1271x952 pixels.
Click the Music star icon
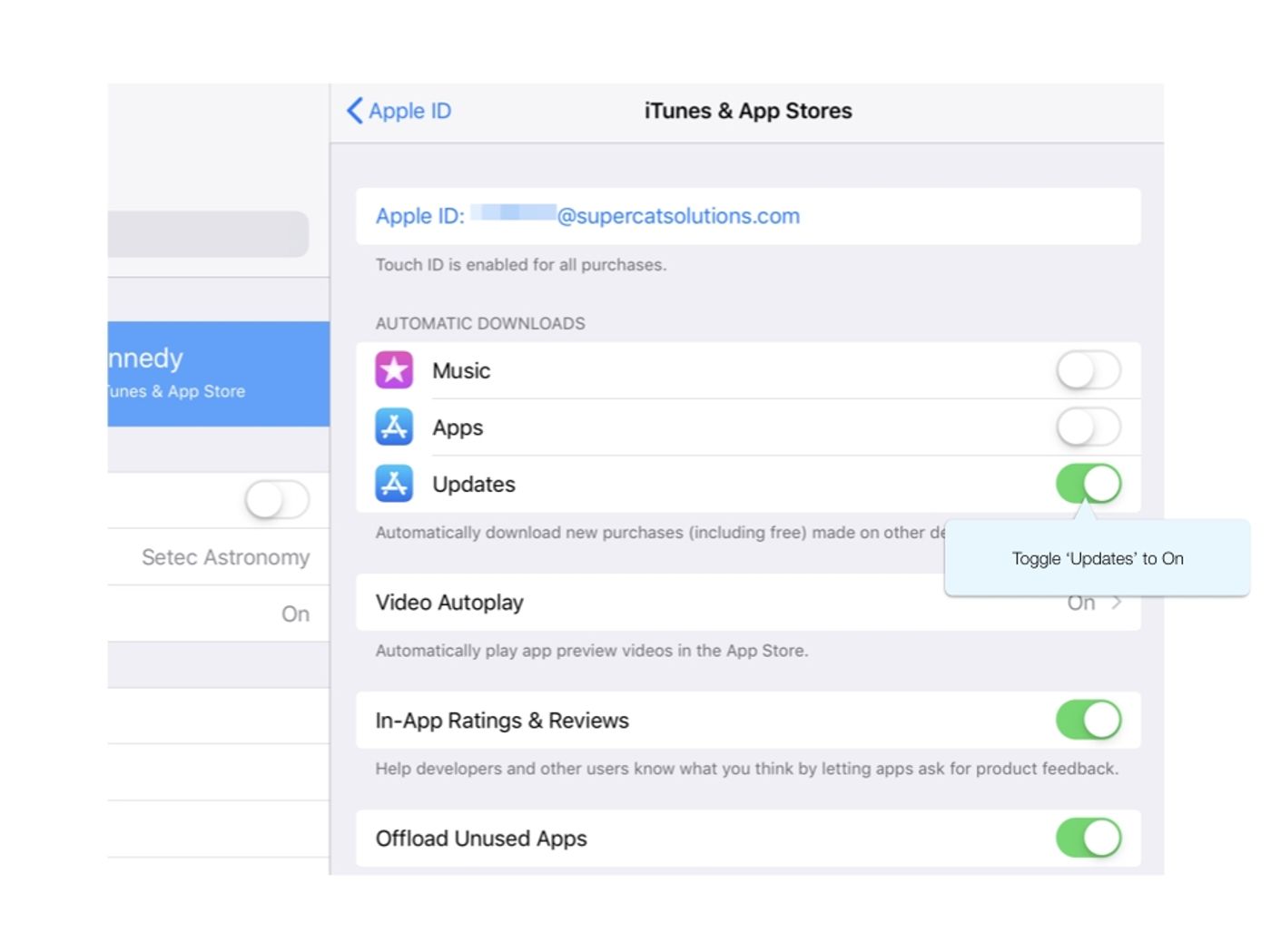coord(394,370)
